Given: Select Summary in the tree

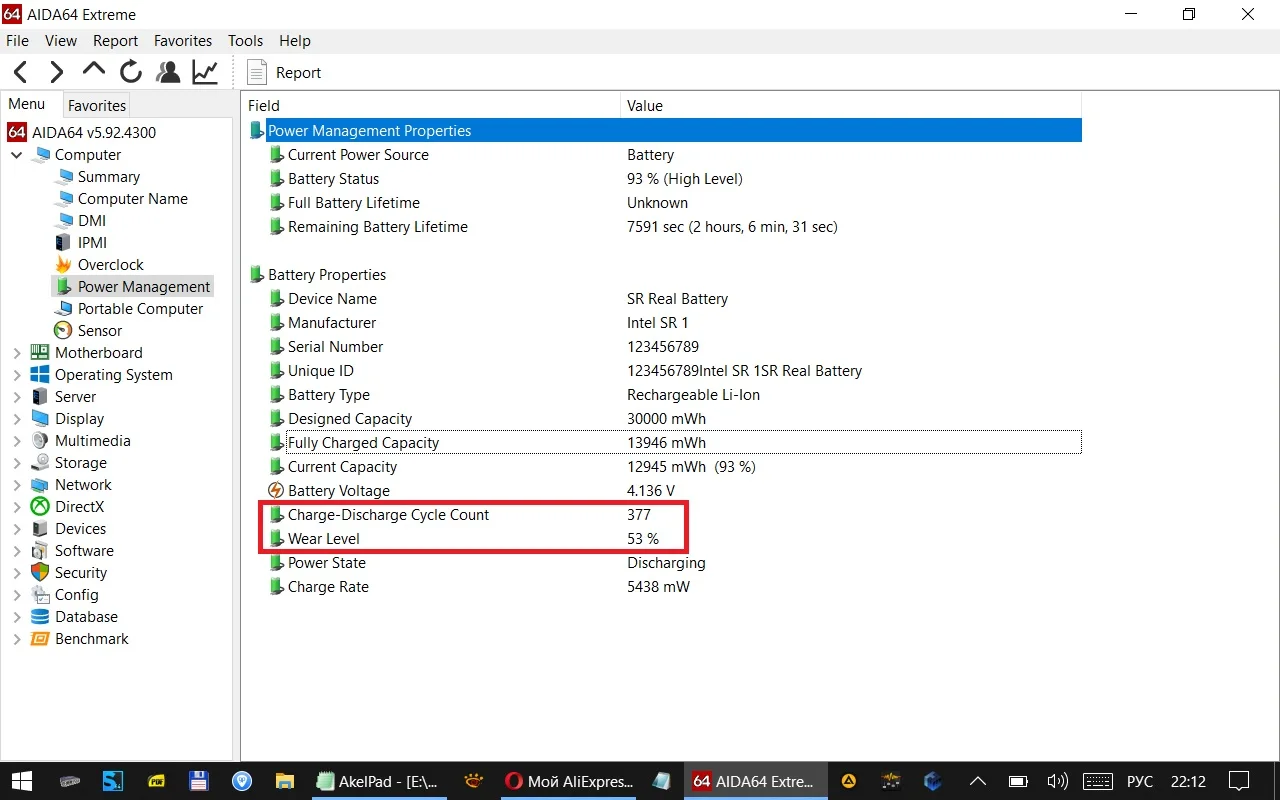Looking at the screenshot, I should pos(109,177).
